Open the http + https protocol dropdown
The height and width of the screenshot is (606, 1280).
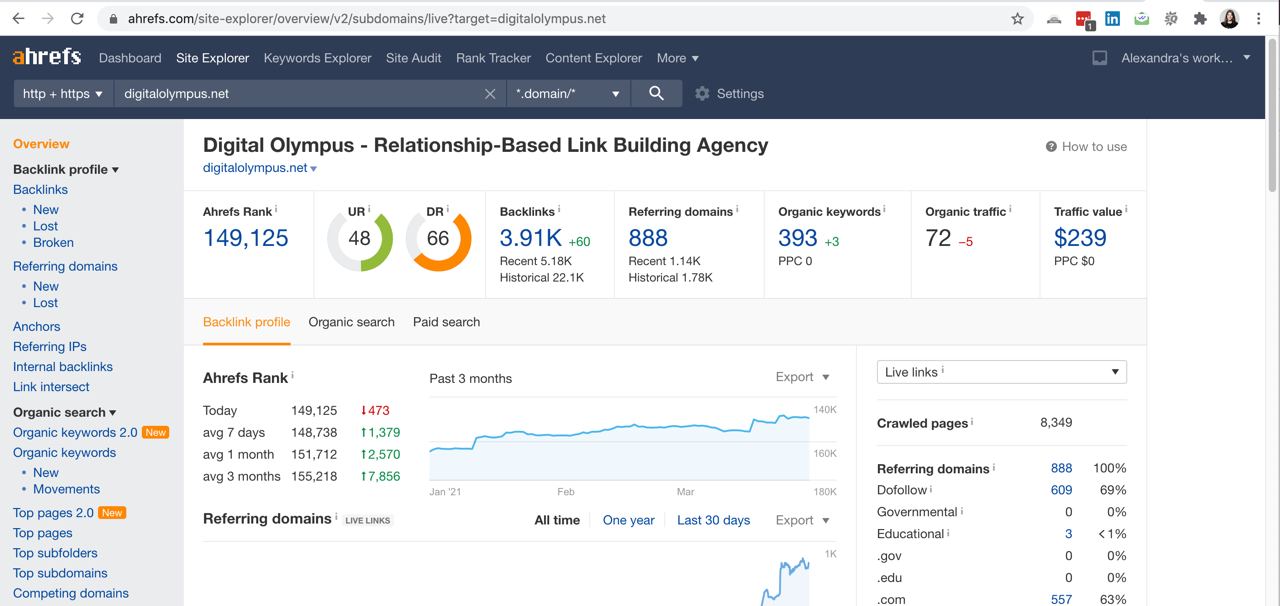click(62, 93)
